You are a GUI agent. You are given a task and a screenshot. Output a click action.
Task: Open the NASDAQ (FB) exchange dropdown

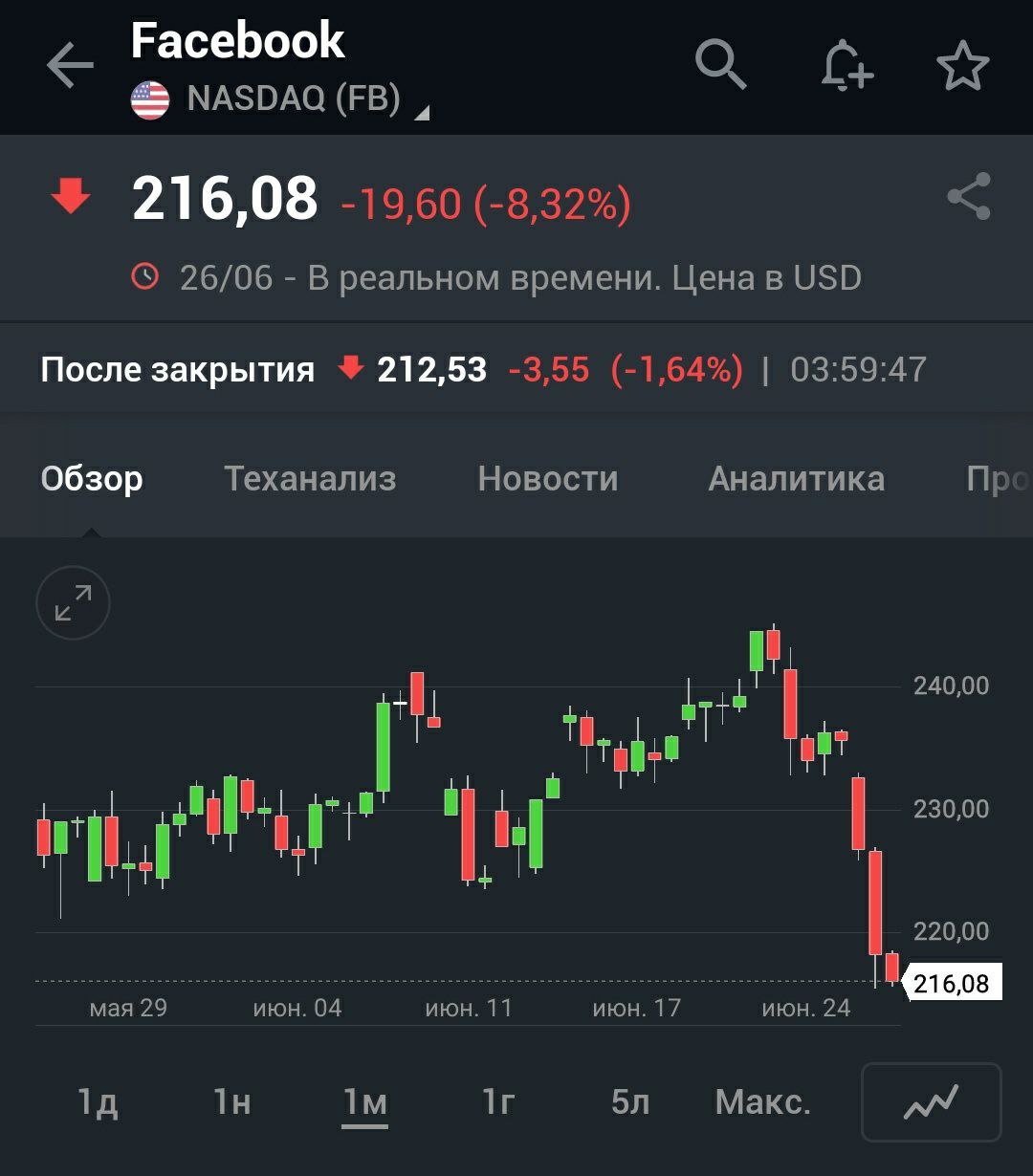(x=295, y=99)
